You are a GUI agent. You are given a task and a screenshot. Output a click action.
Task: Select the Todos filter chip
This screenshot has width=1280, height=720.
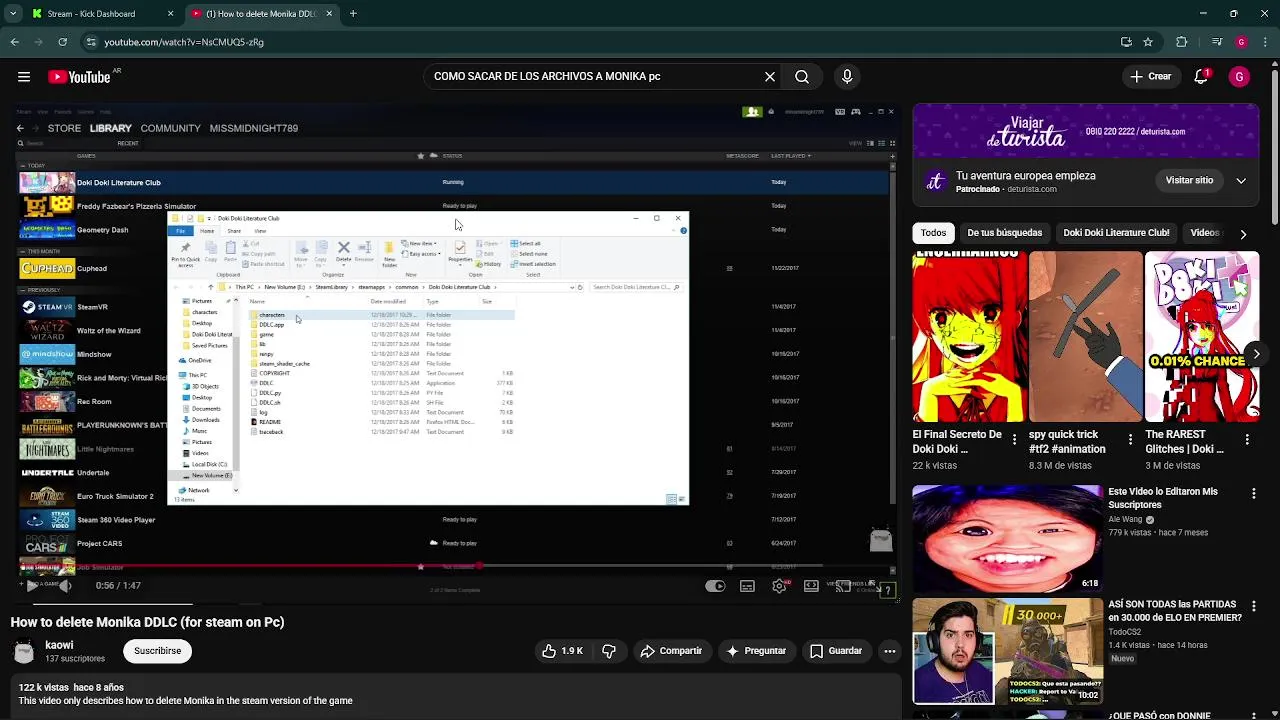pos(933,233)
